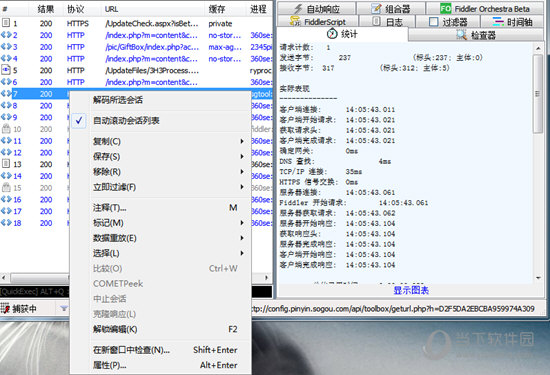Image resolution: width=550 pixels, height=375 pixels.
Task: Click the arrows icon of session 18
Action: (6, 223)
